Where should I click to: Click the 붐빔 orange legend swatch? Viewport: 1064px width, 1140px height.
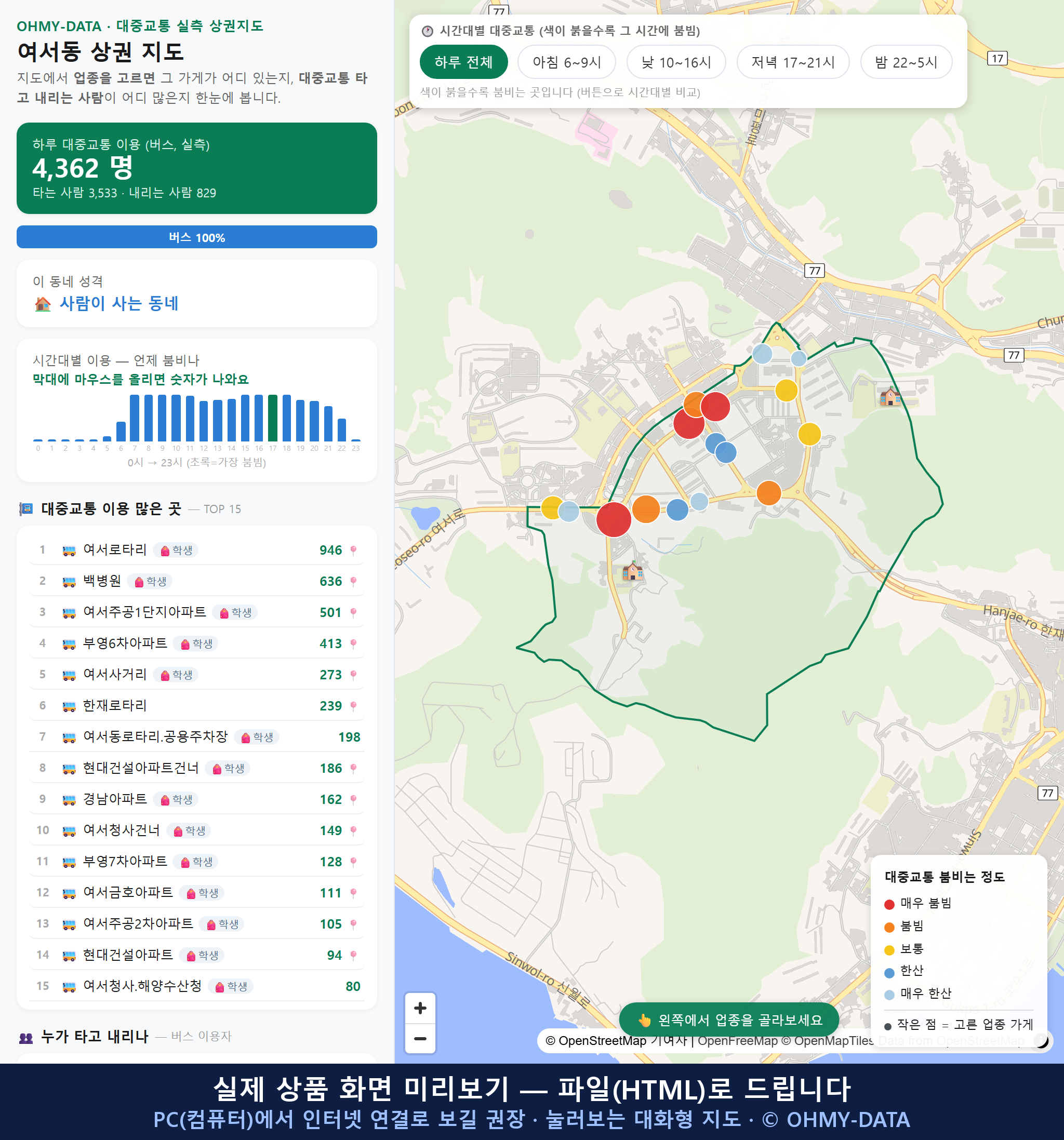889,927
